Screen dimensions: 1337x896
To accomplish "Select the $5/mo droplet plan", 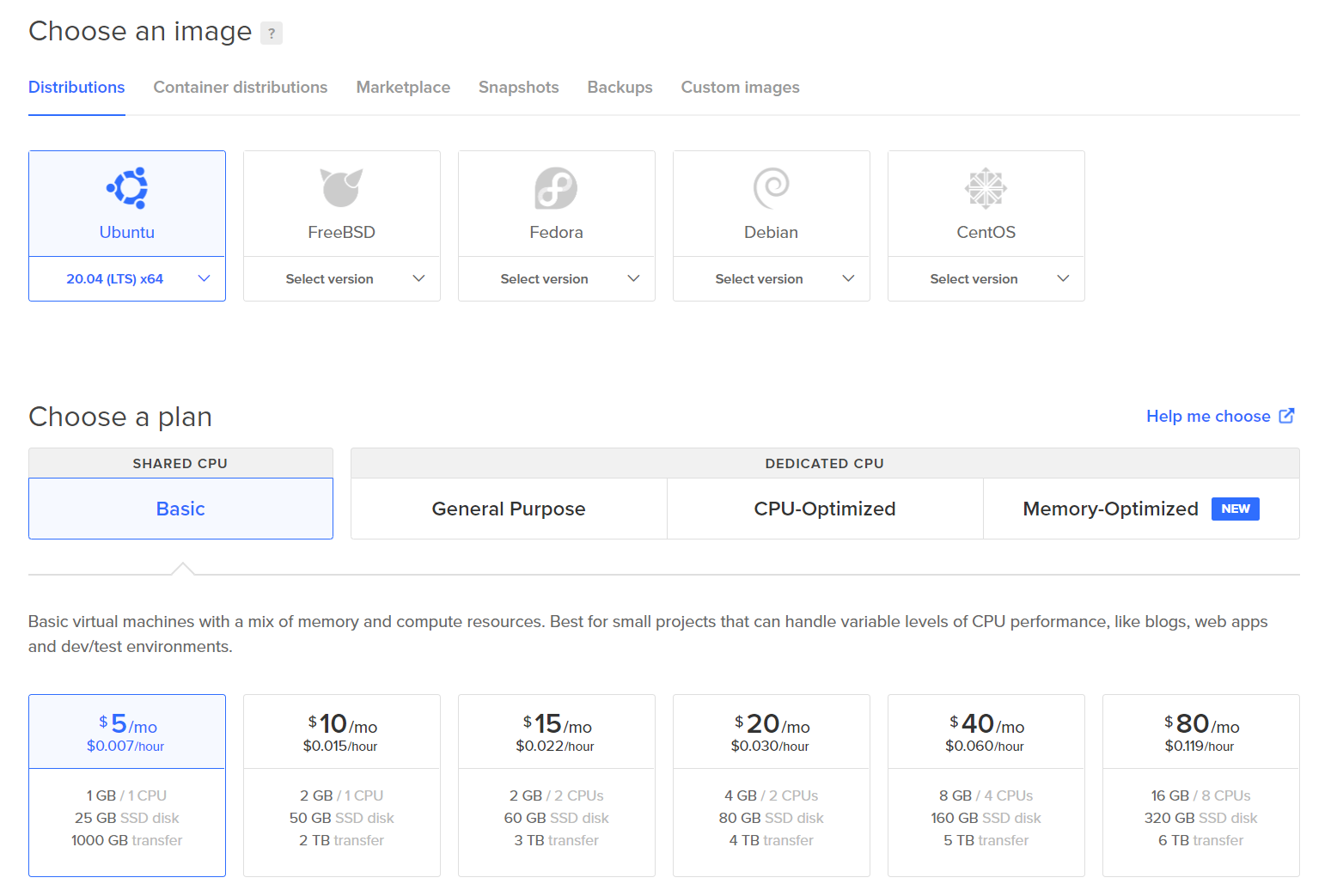I will 127,785.
